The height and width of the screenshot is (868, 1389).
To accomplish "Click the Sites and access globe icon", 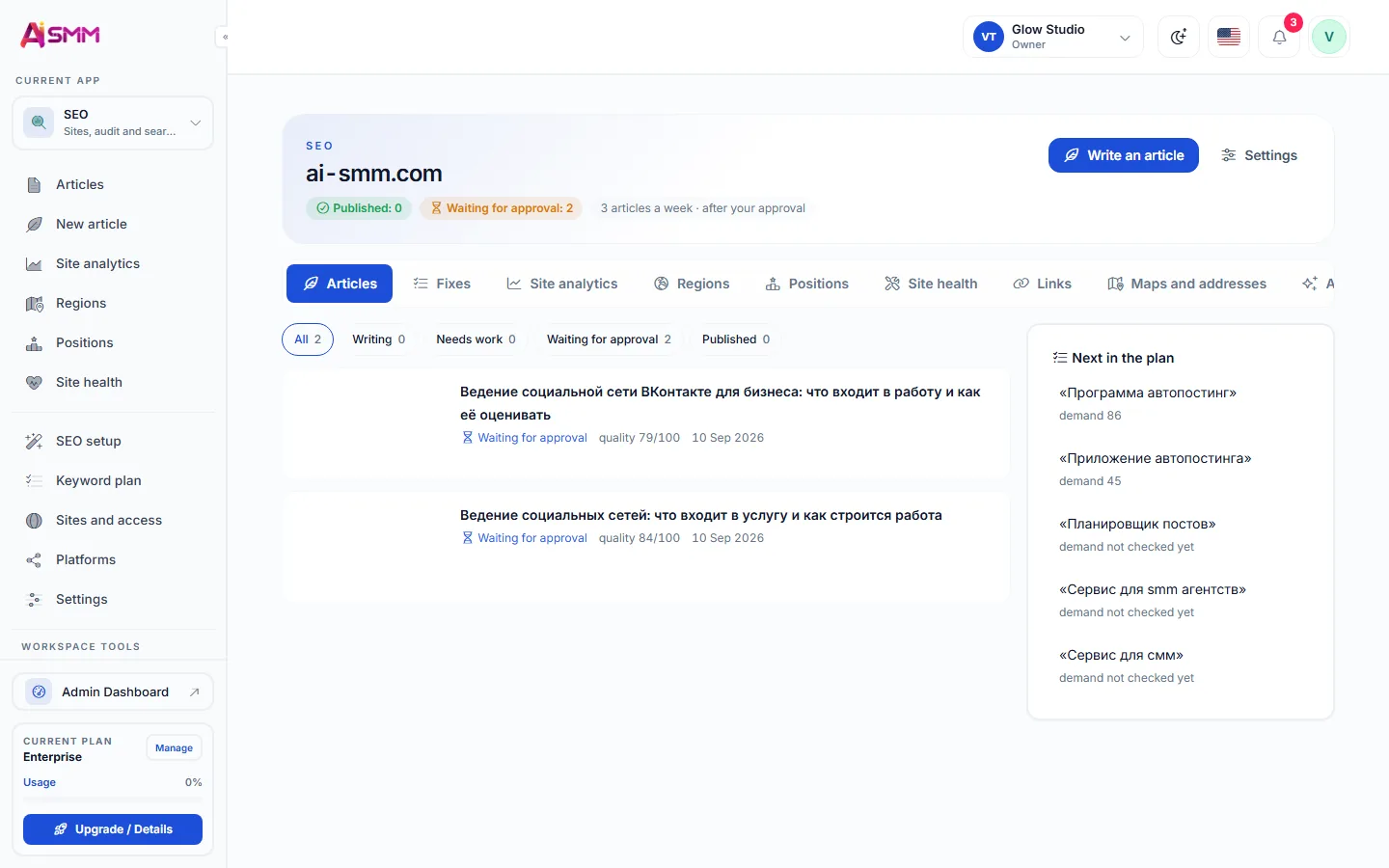I will [34, 520].
